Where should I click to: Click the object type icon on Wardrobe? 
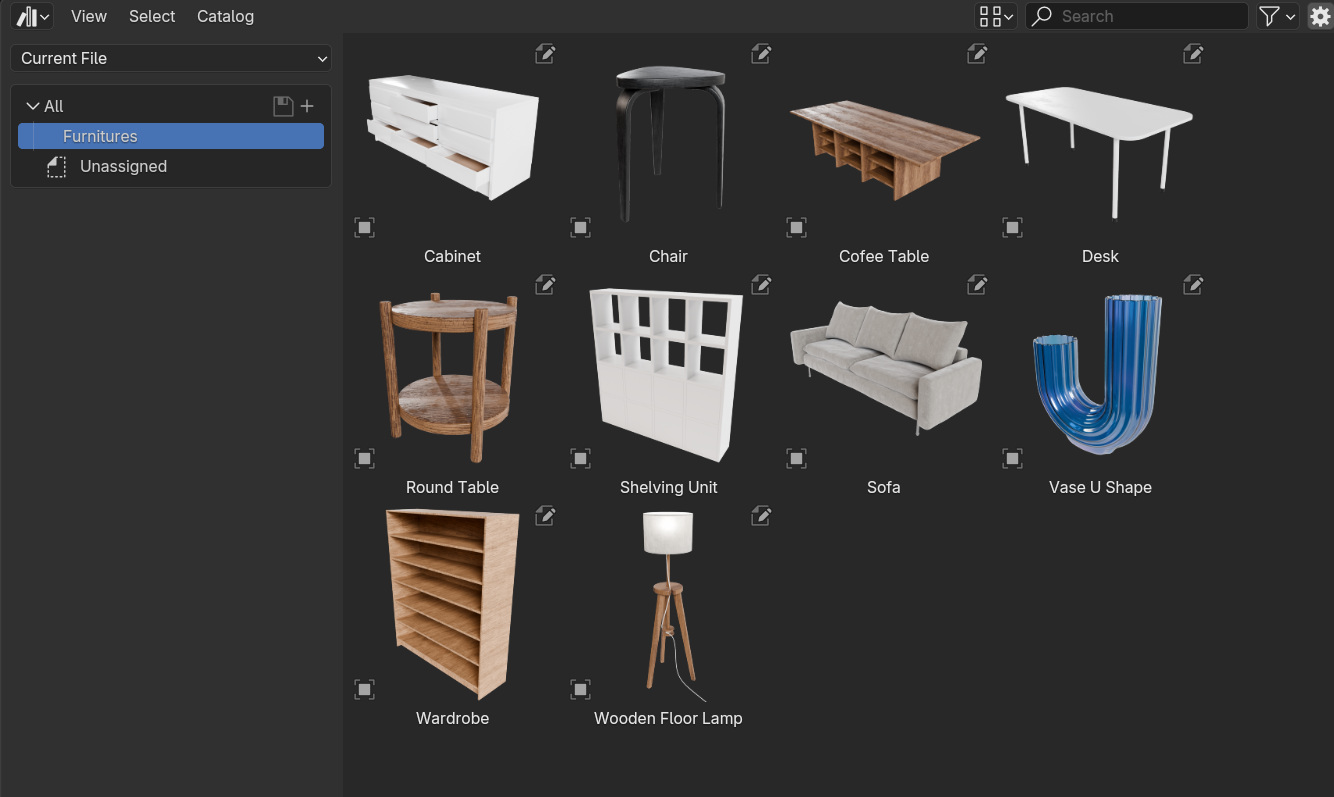pyautogui.click(x=364, y=690)
